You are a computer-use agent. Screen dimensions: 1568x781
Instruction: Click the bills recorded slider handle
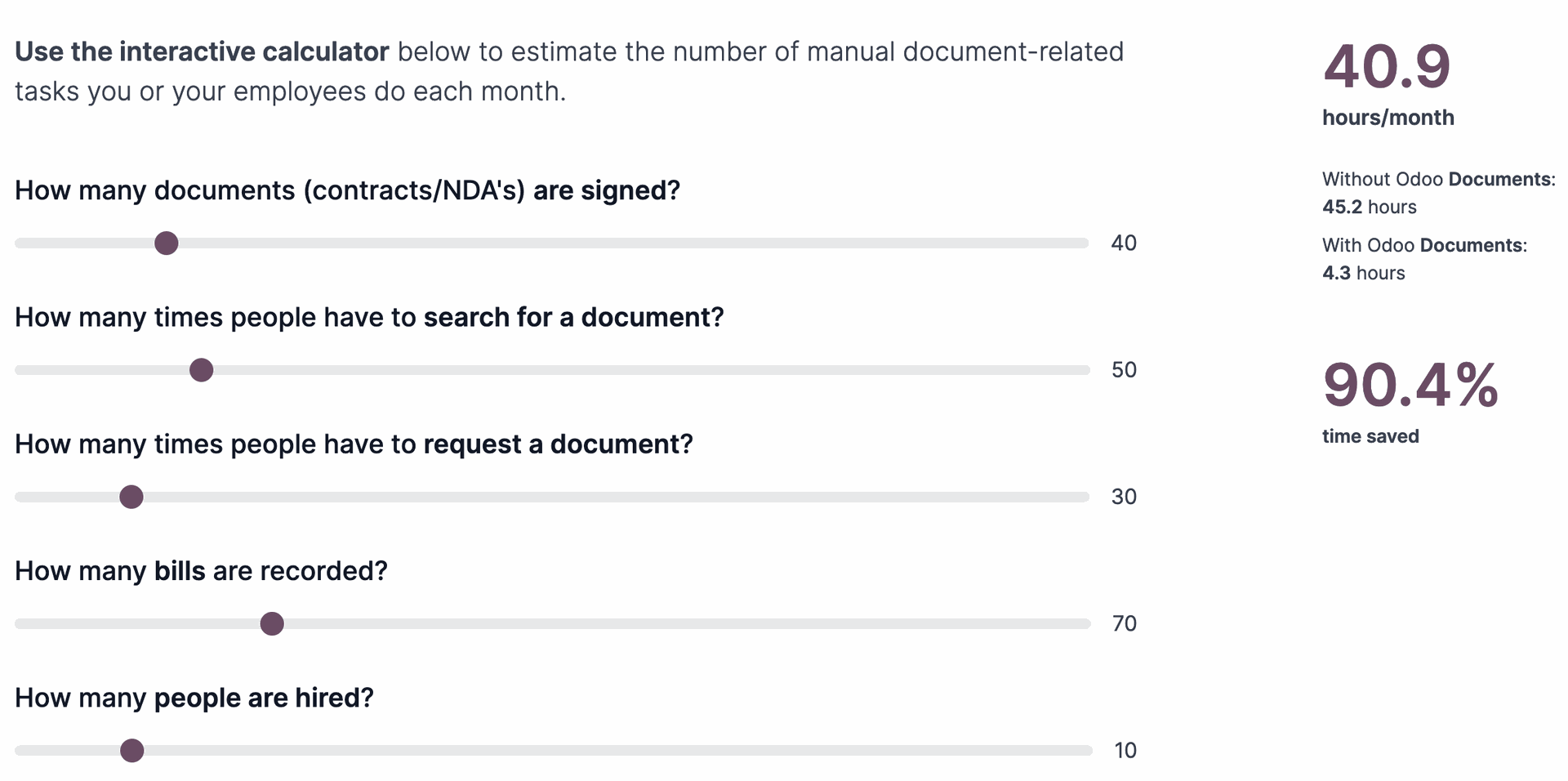(272, 624)
